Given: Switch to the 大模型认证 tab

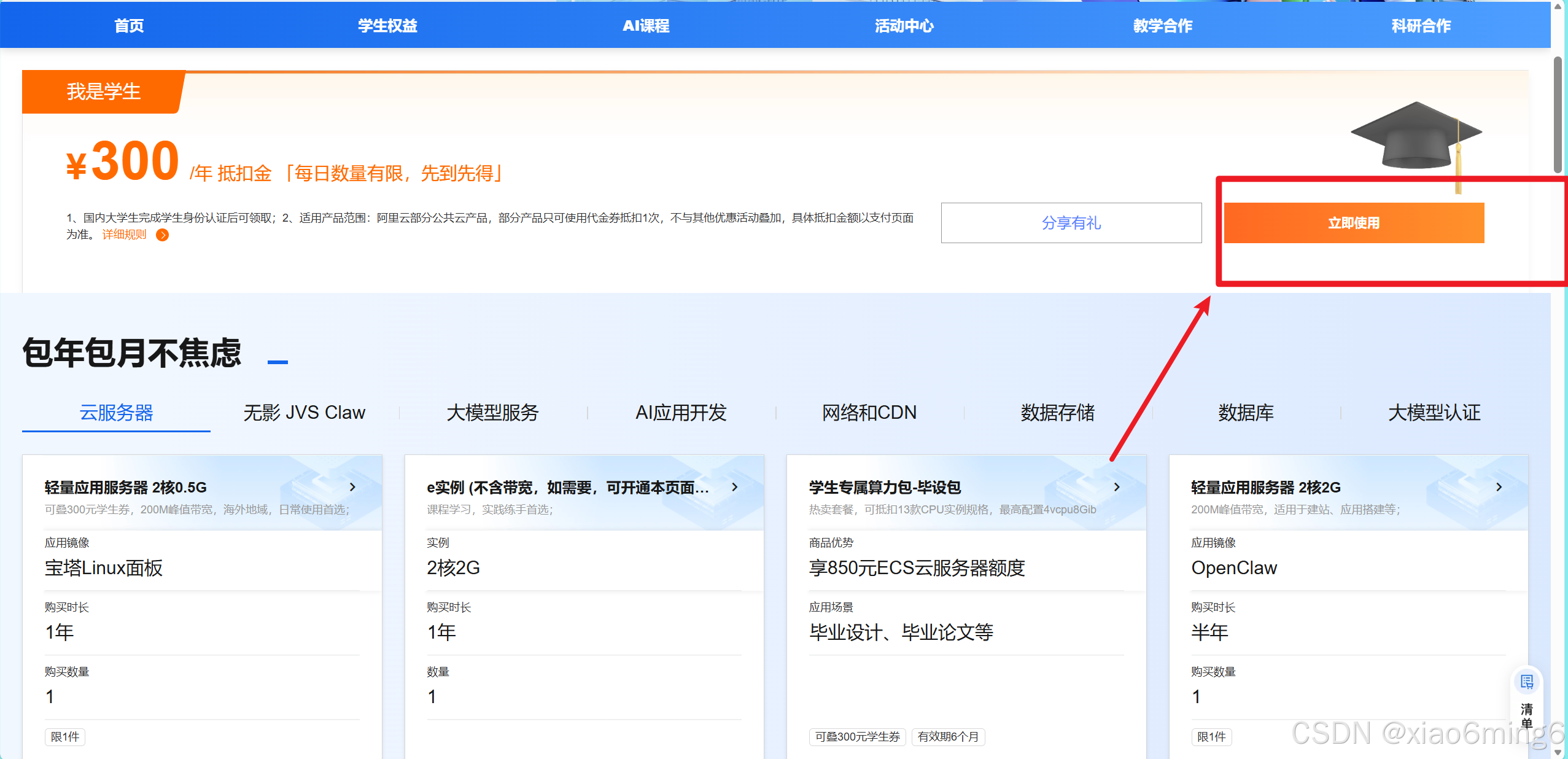Looking at the screenshot, I should pyautogui.click(x=1435, y=413).
